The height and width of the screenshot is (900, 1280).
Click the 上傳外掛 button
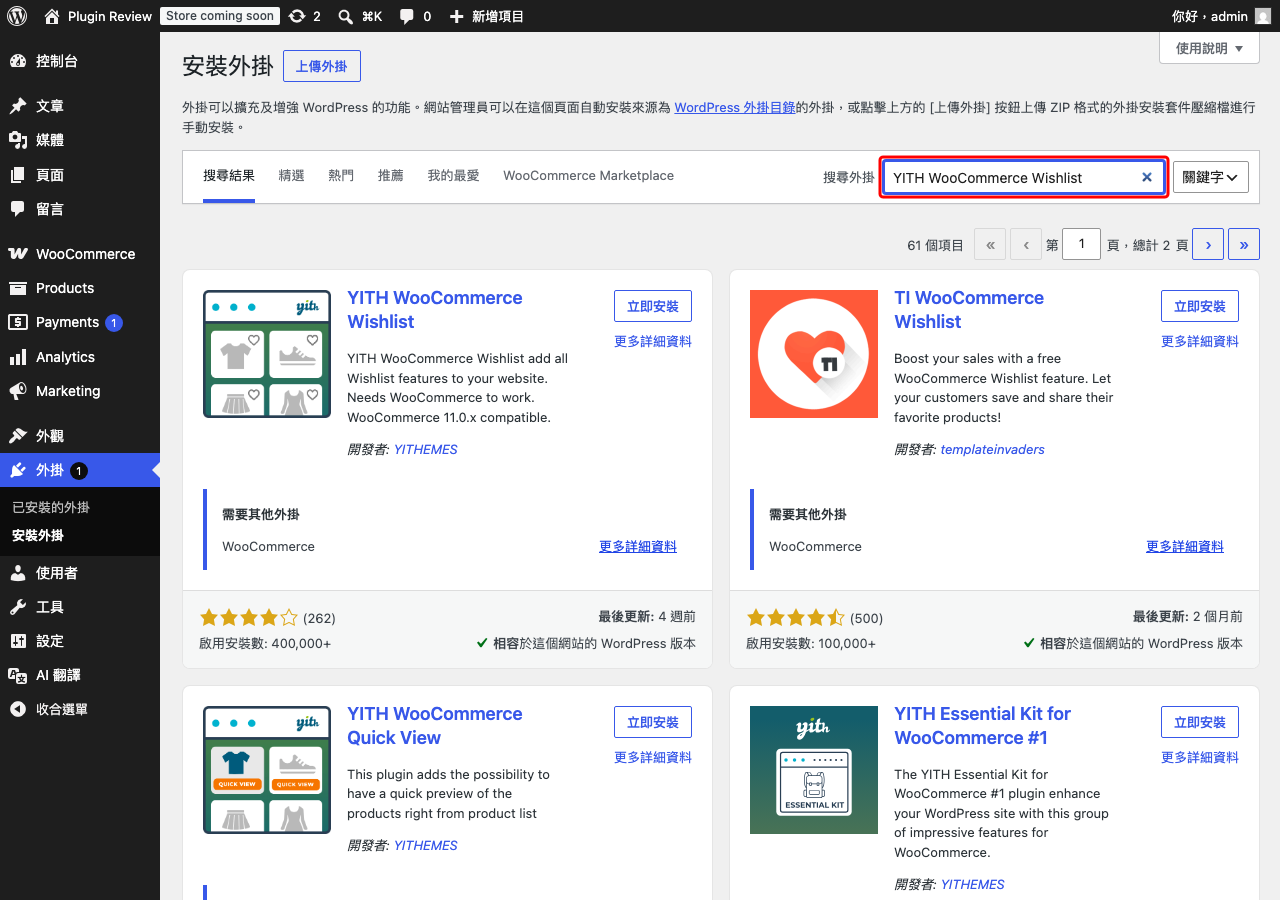(322, 66)
